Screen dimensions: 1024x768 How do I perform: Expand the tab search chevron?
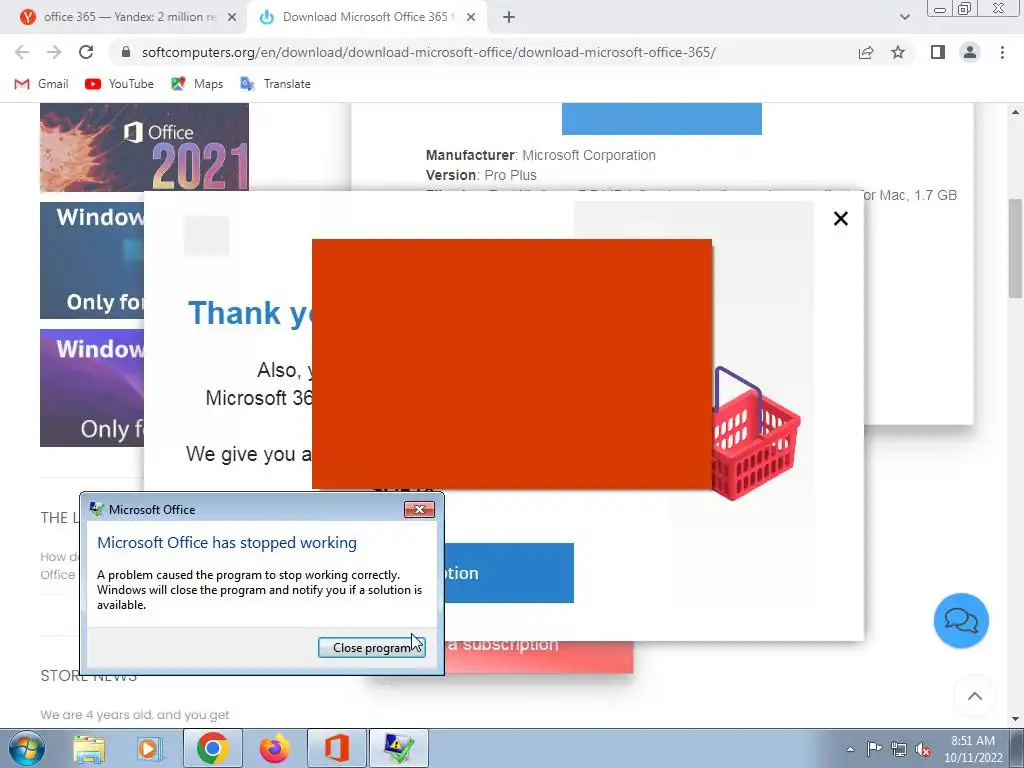(x=904, y=17)
